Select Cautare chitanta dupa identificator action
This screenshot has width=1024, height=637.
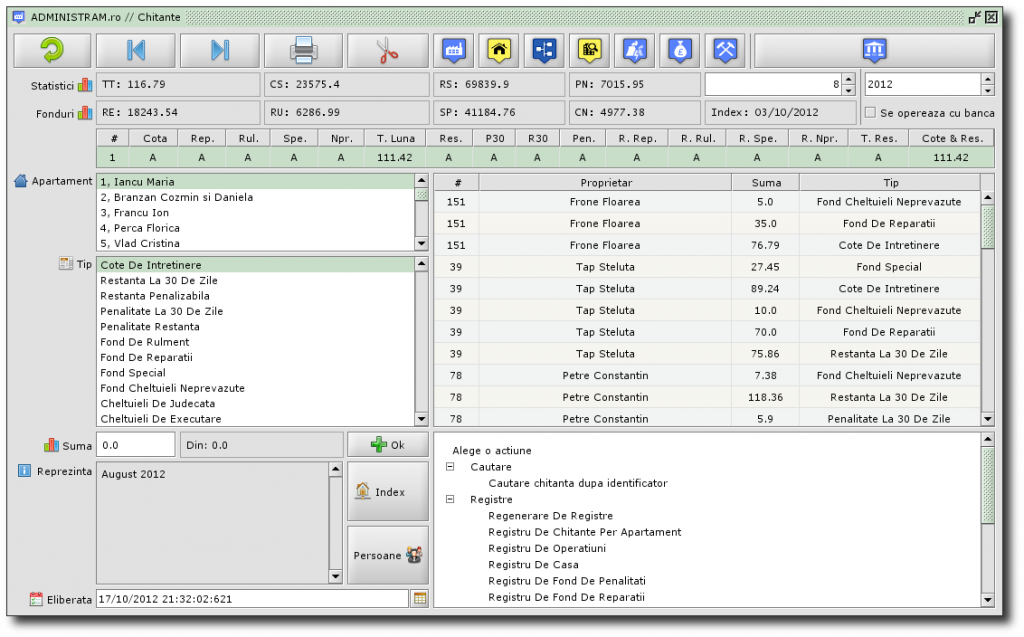578,483
